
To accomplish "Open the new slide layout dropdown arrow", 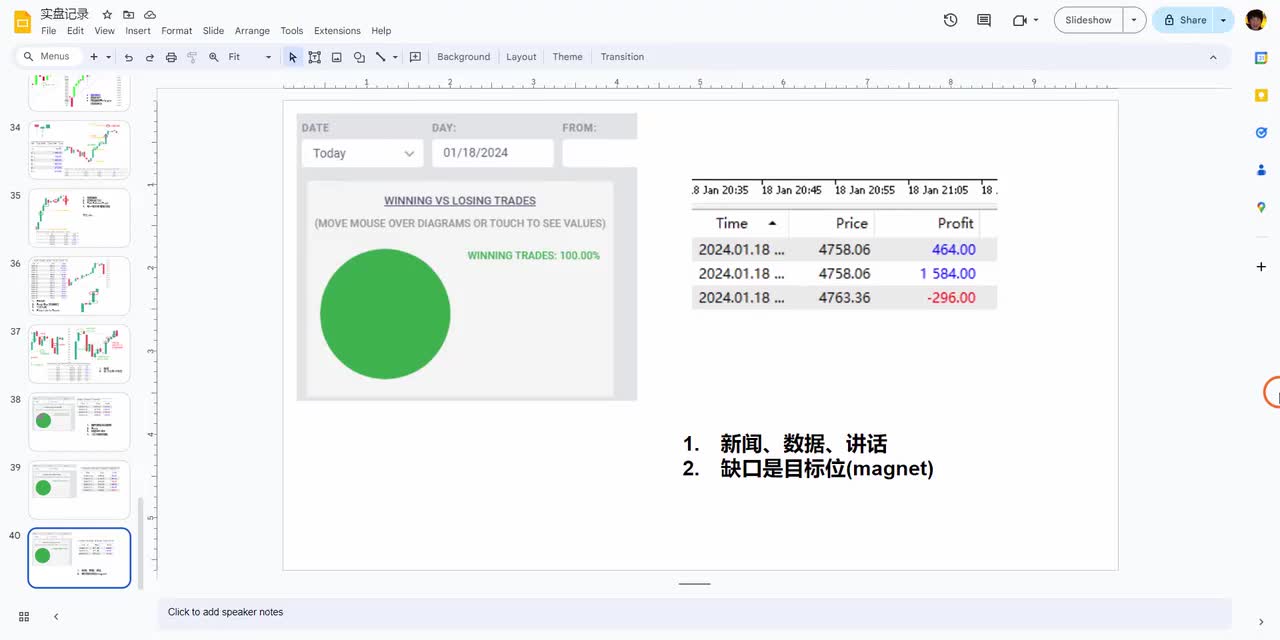I will (x=107, y=57).
